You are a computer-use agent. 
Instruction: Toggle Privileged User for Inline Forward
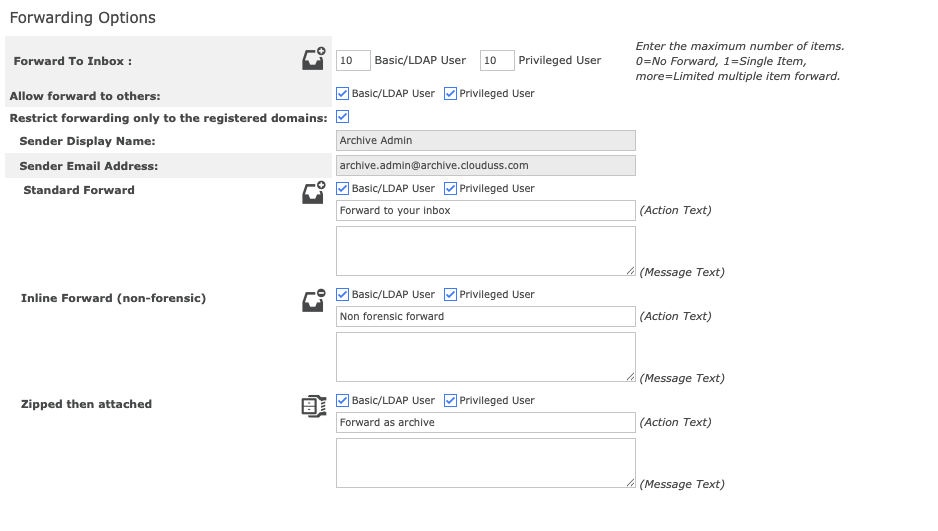450,294
